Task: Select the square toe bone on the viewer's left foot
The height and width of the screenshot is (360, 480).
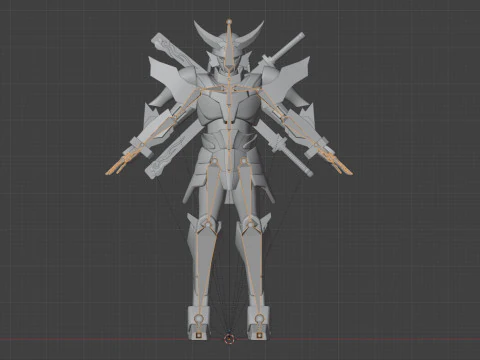Action: coord(199,335)
